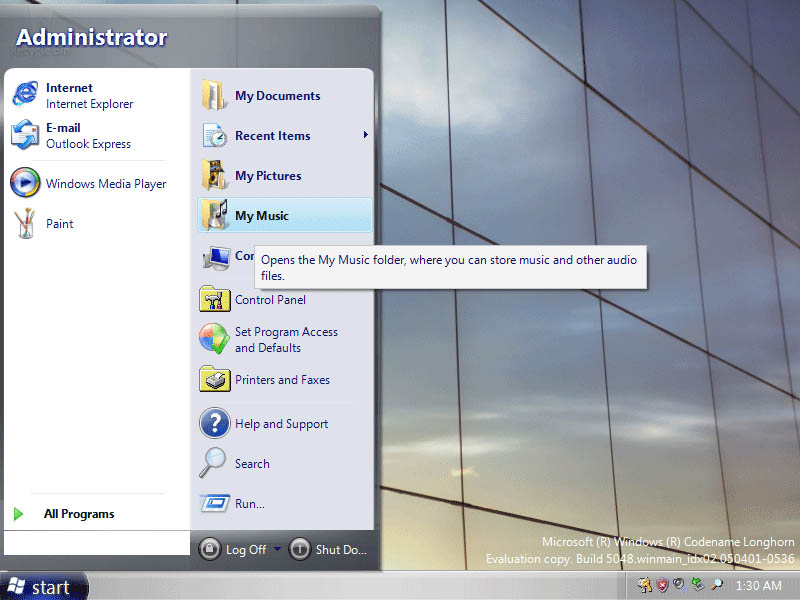Open My Pictures folder icon
Screen dimensions: 800x600
coord(213,175)
